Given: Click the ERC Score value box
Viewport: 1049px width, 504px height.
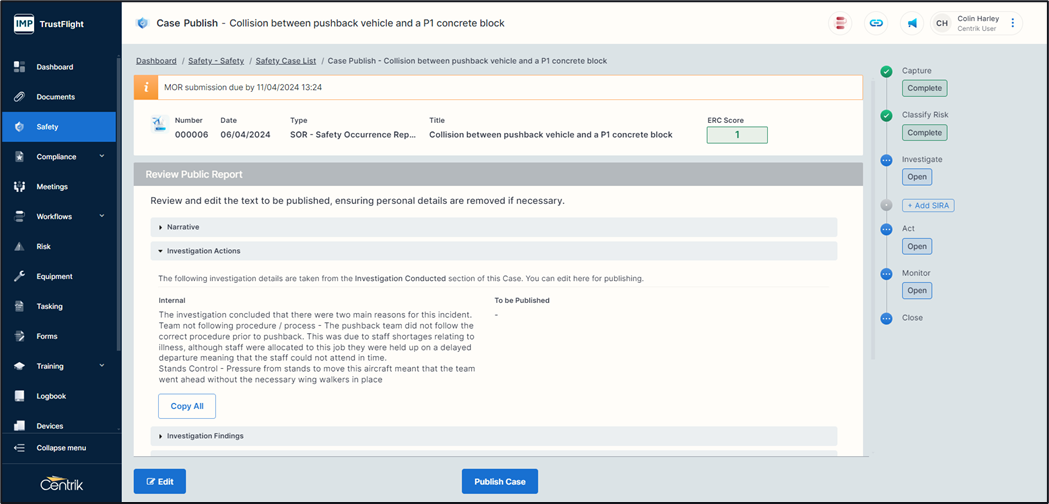Looking at the screenshot, I should [736, 135].
